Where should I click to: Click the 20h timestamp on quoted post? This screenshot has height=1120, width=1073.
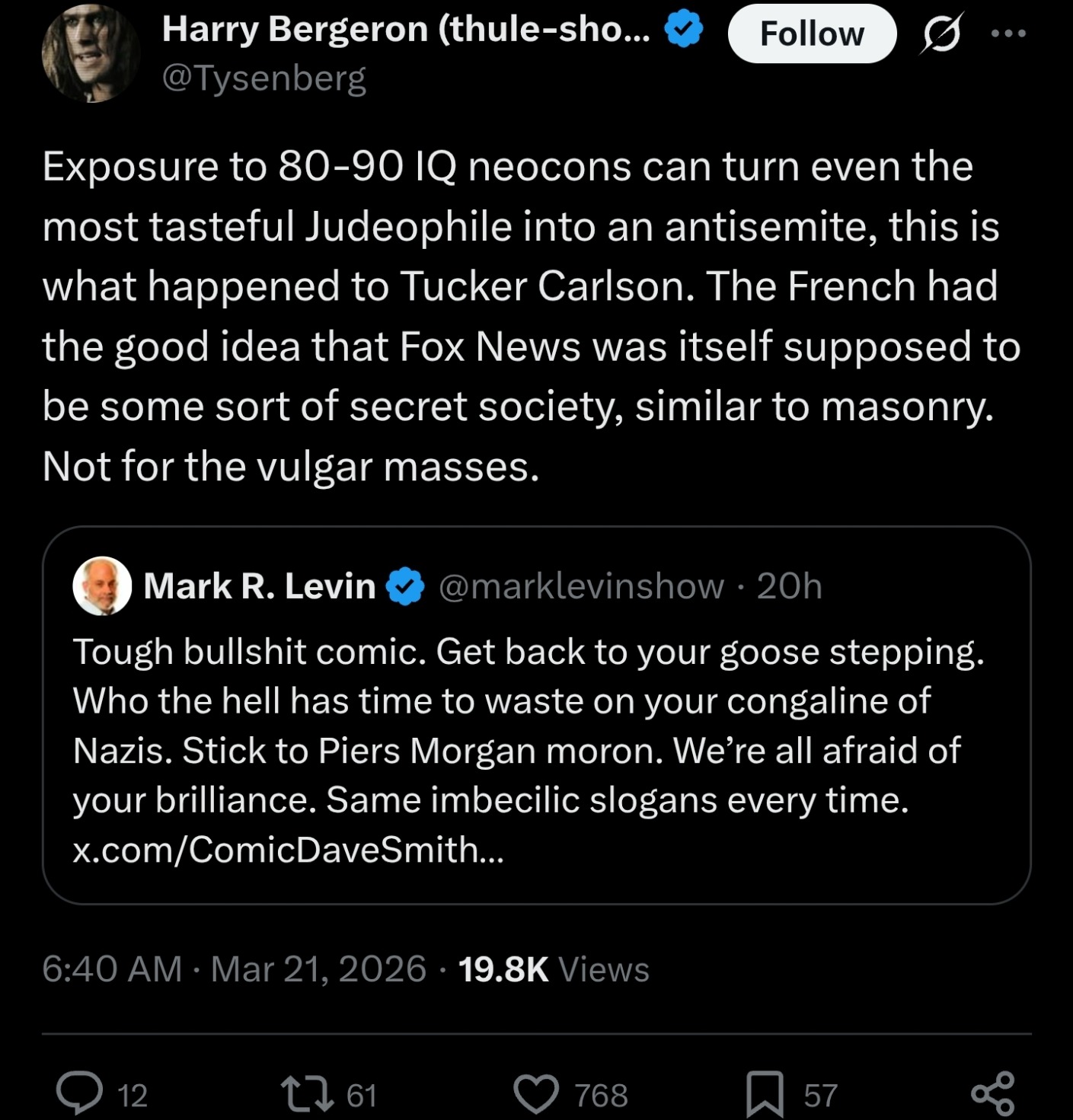(x=789, y=586)
